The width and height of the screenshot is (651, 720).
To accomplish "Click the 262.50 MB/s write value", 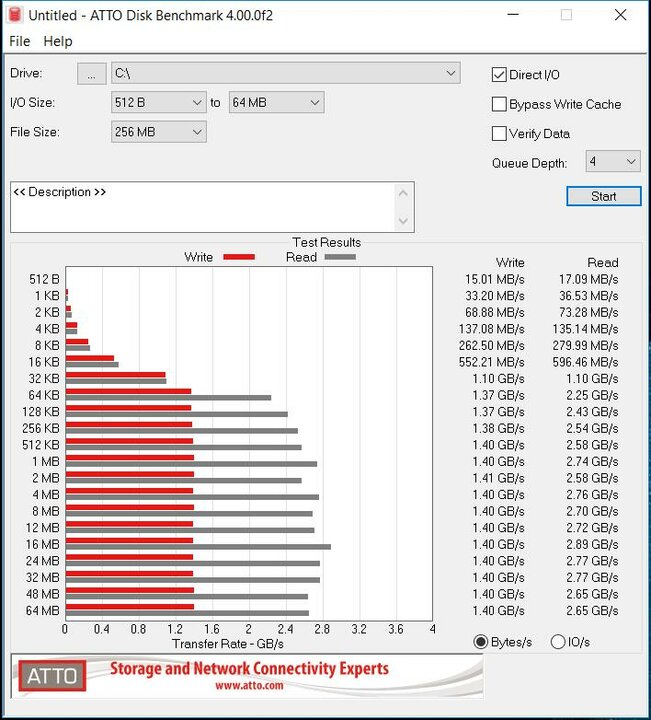I will point(491,345).
